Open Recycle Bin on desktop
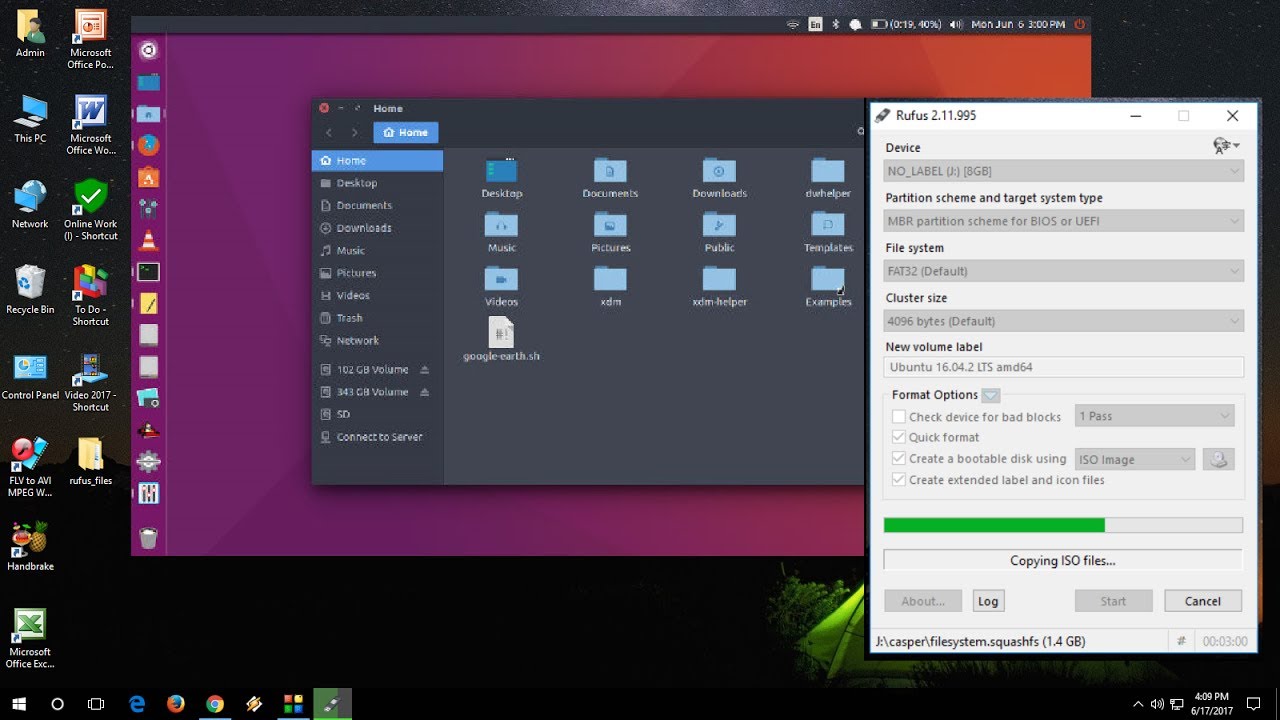This screenshot has width=1280, height=720. click(x=30, y=290)
